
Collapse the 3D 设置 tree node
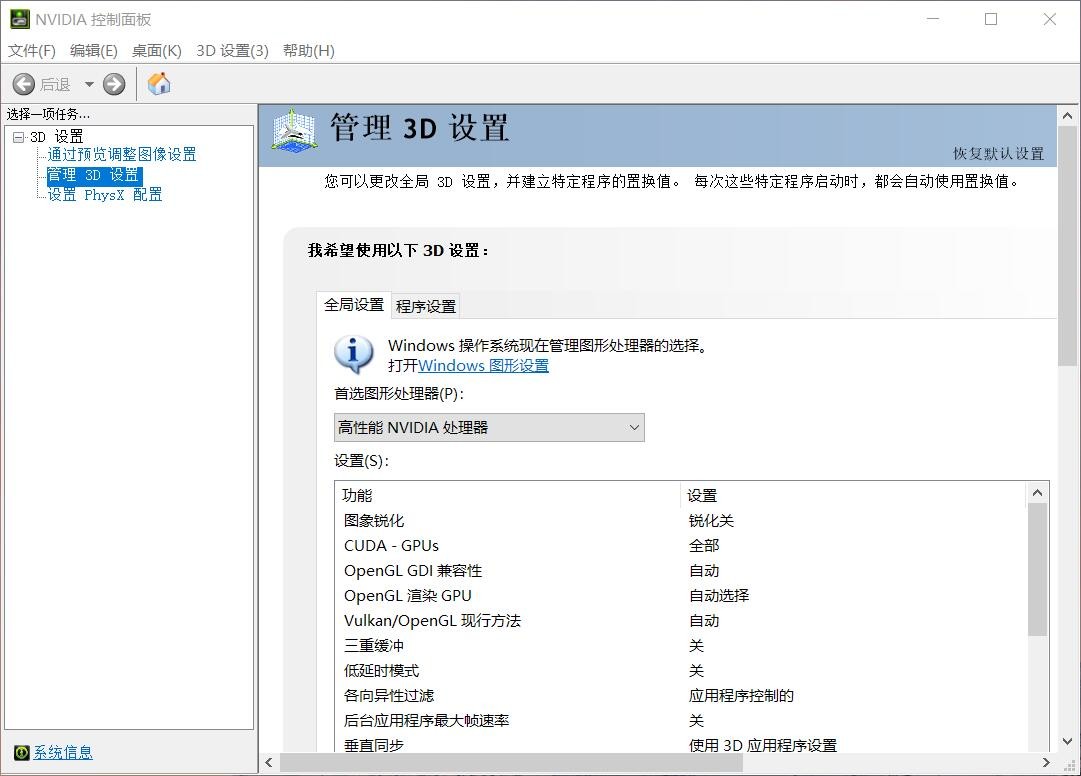[x=19, y=137]
